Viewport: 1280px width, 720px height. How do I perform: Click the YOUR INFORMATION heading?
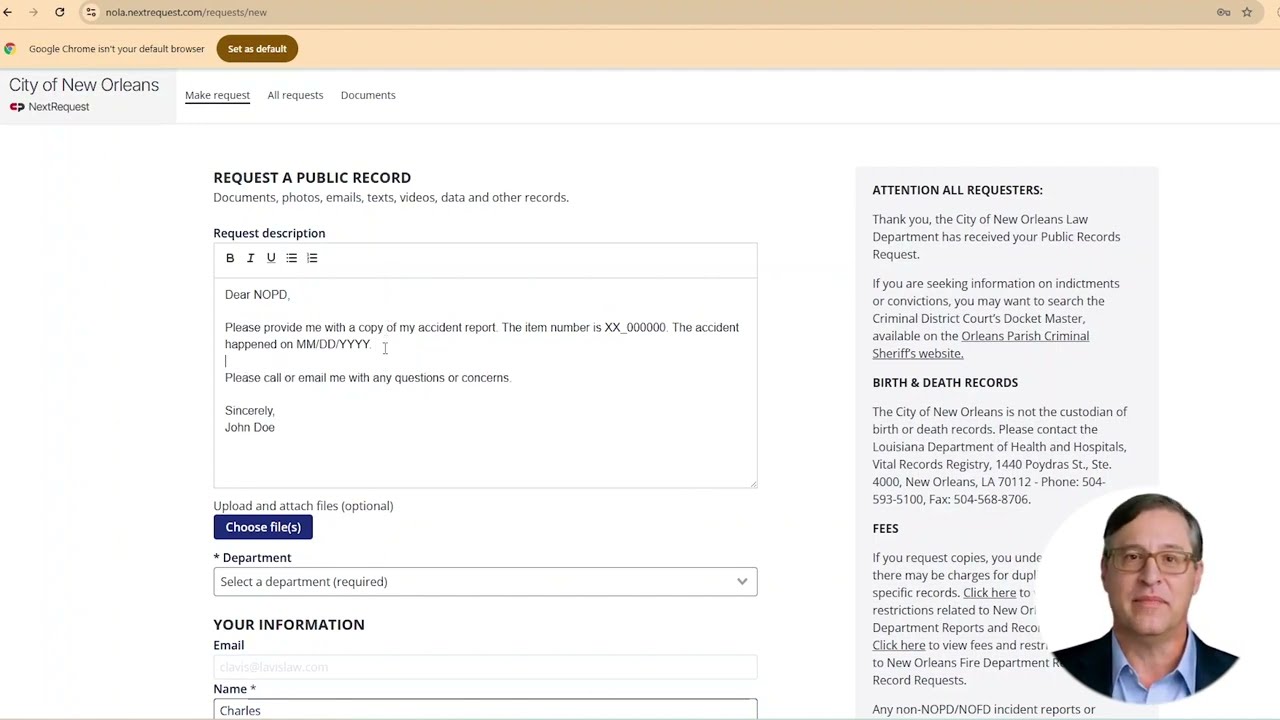(289, 625)
